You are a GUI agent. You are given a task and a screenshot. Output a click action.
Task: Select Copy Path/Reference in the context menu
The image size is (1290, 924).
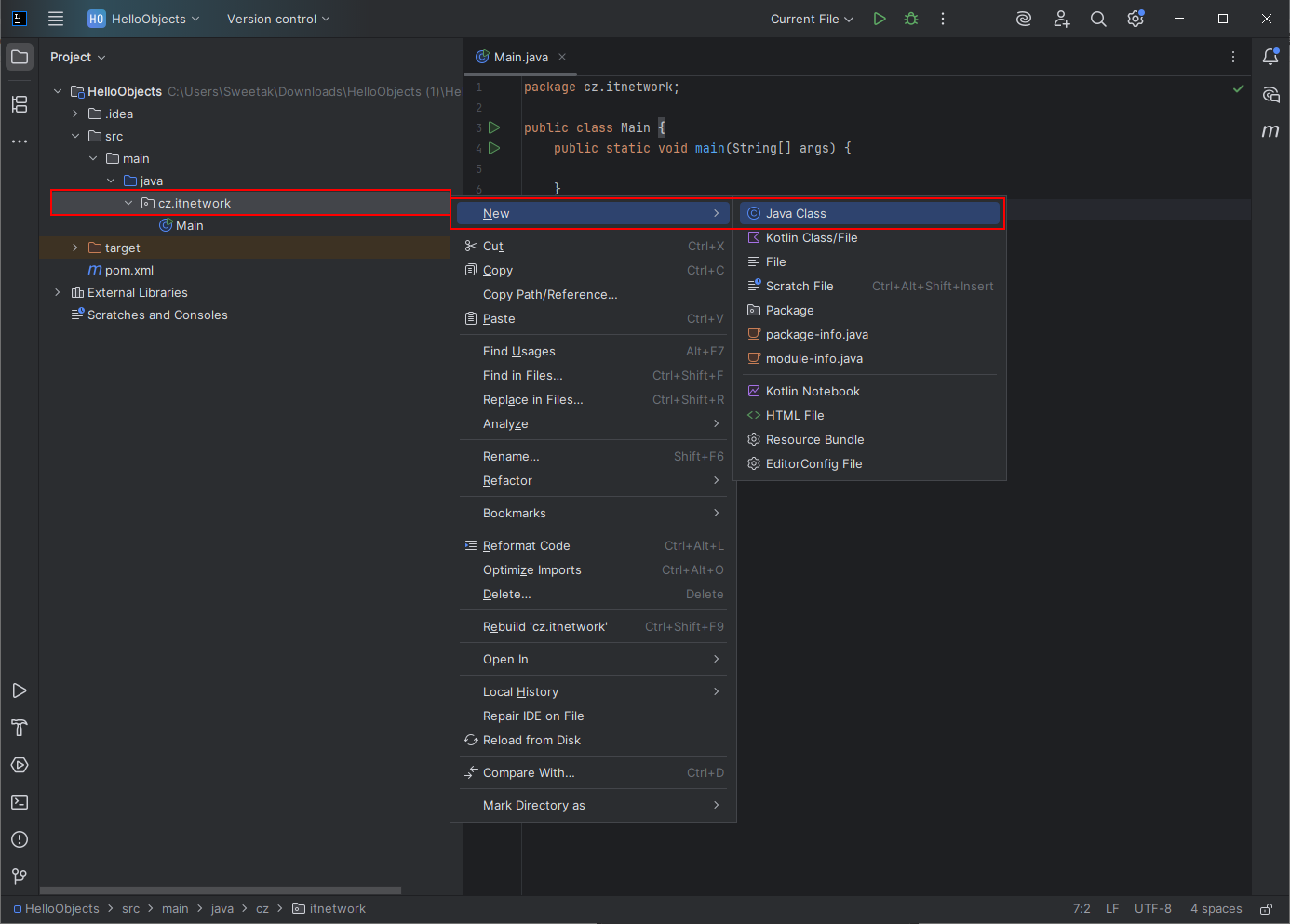(593, 294)
